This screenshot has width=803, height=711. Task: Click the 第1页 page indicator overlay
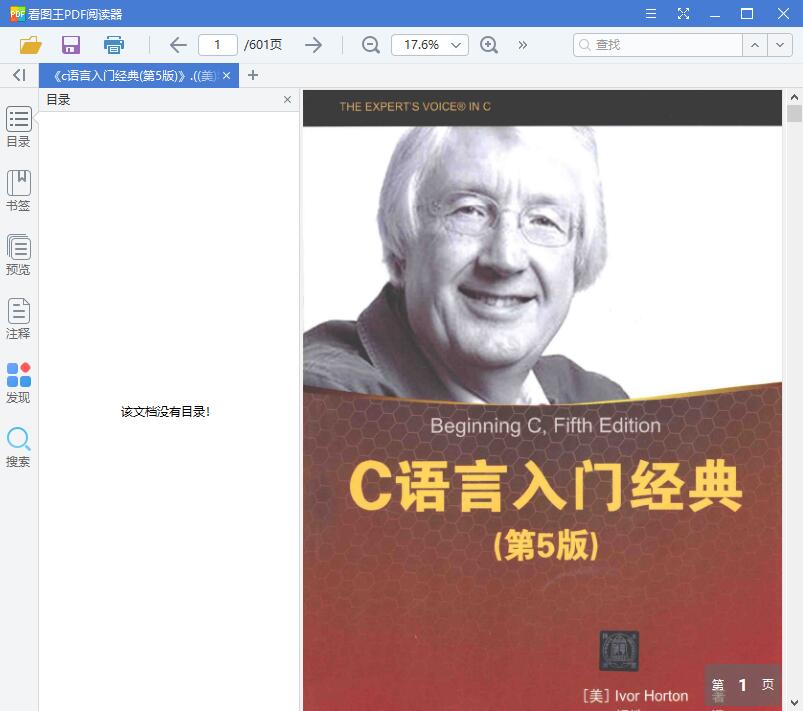(x=743, y=685)
